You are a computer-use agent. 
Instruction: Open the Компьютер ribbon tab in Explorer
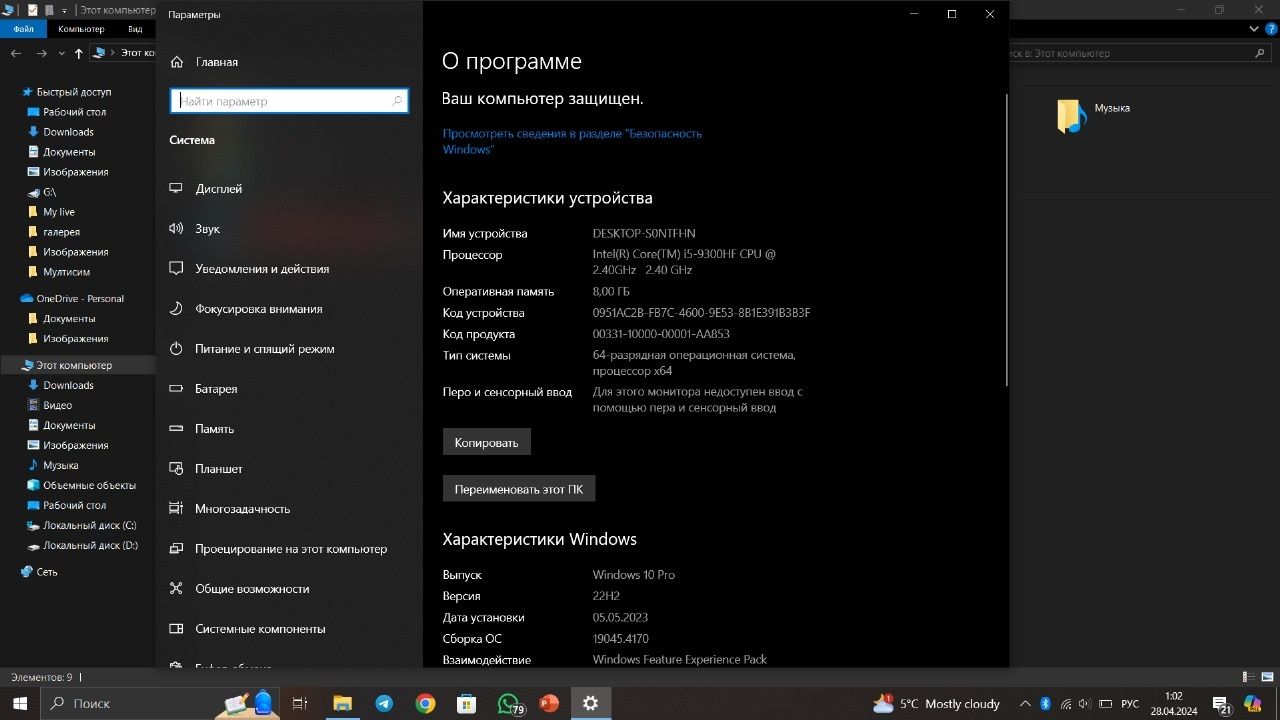point(81,29)
